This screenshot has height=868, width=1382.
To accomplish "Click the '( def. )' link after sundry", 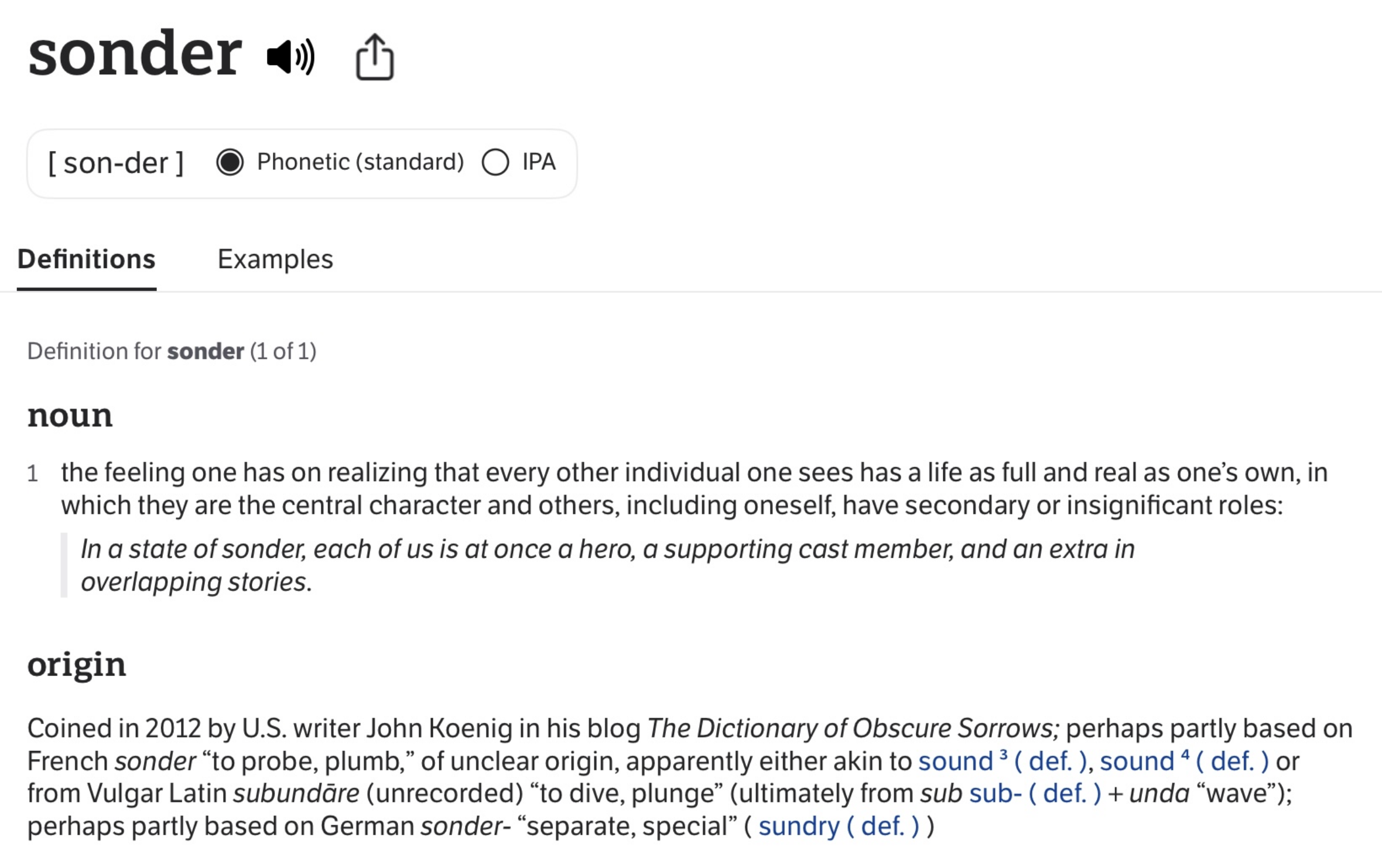I will tap(882, 826).
